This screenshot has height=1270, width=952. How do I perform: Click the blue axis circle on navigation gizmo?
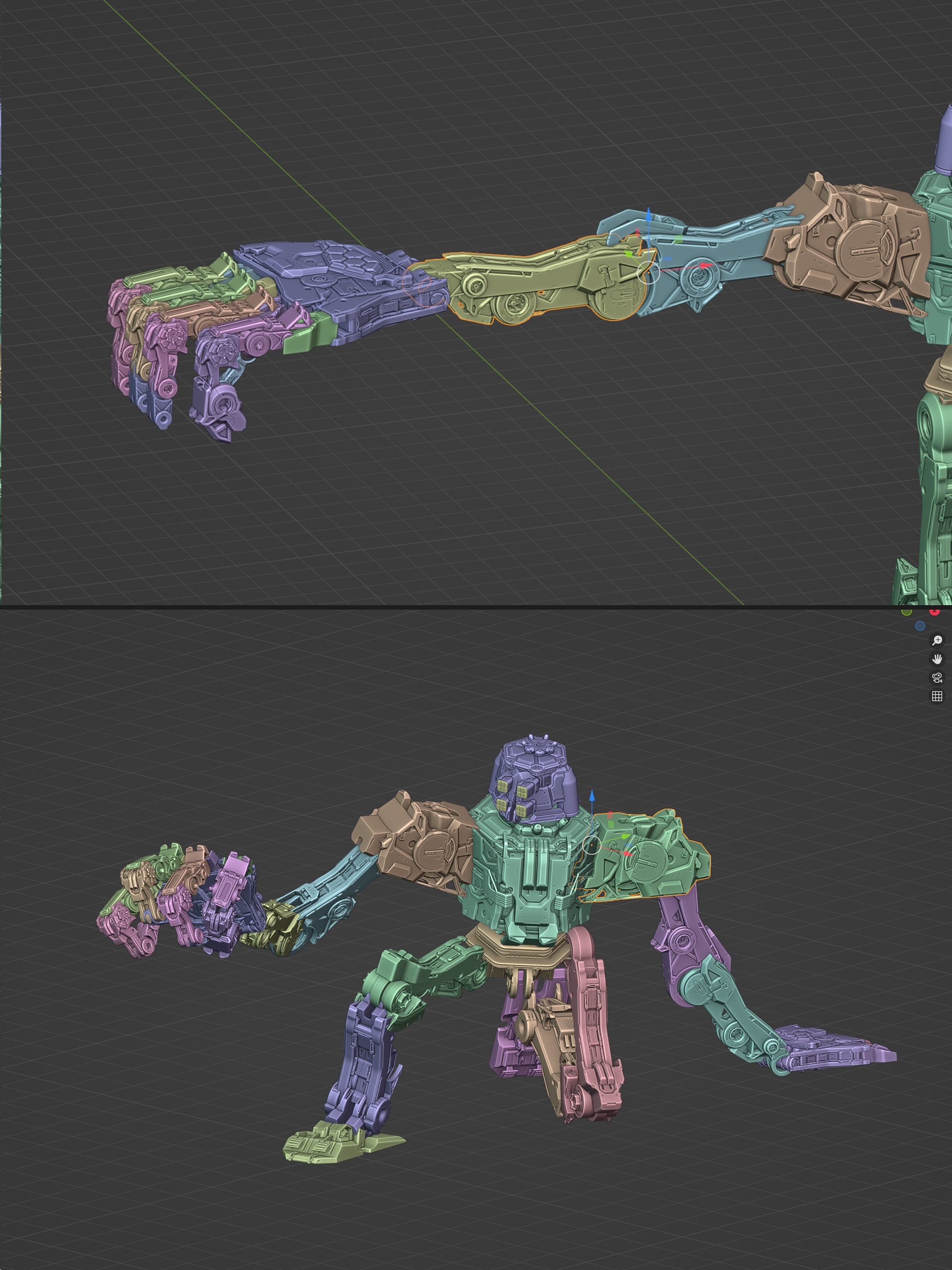pos(920,626)
